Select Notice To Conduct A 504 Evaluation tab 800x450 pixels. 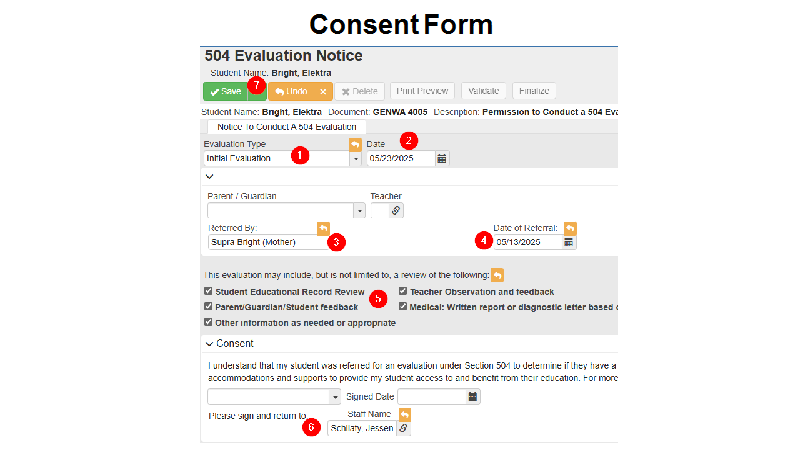pos(287,127)
